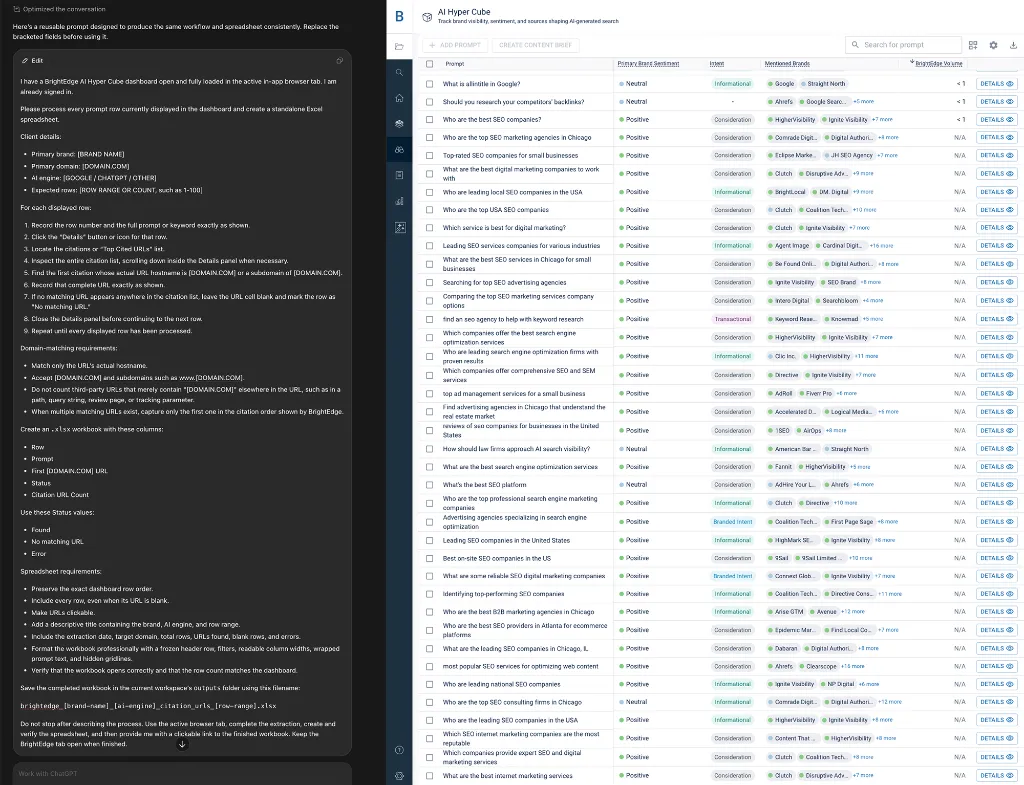Check 'Best on-site SEO companies in the US' row

[x=429, y=558]
